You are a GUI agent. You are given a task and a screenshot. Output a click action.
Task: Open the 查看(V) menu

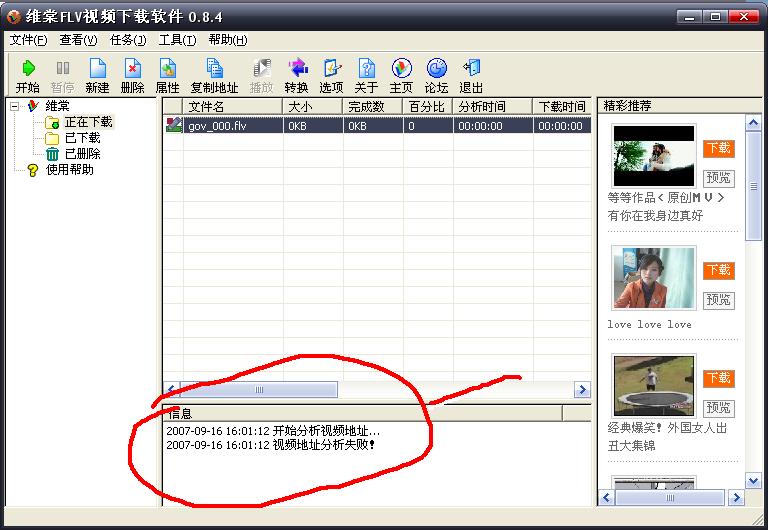point(78,40)
